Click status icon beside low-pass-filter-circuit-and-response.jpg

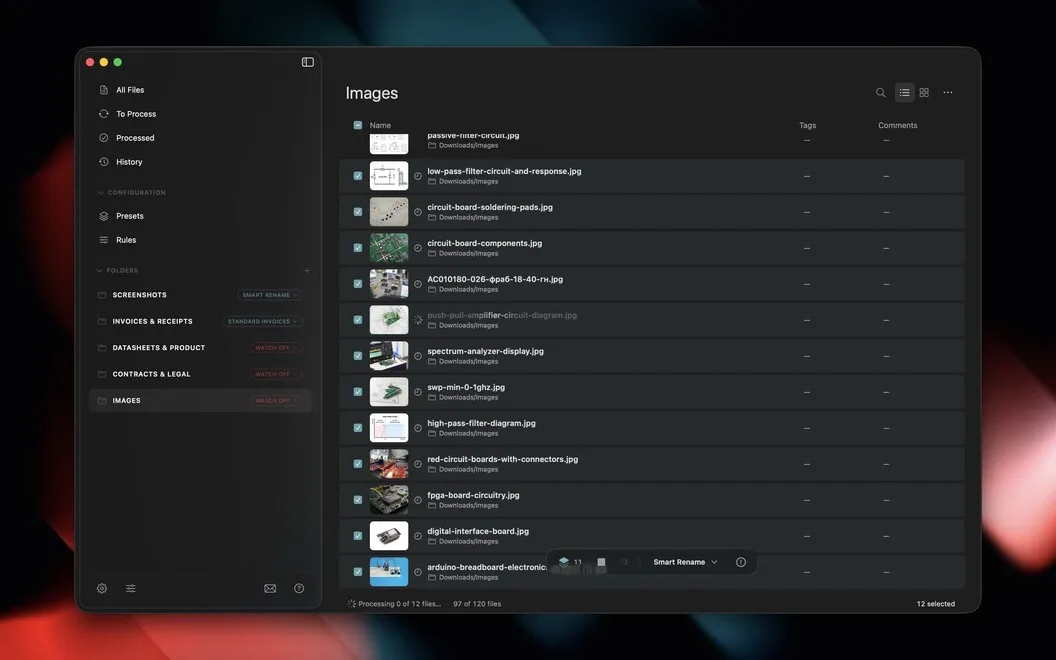pyautogui.click(x=418, y=176)
